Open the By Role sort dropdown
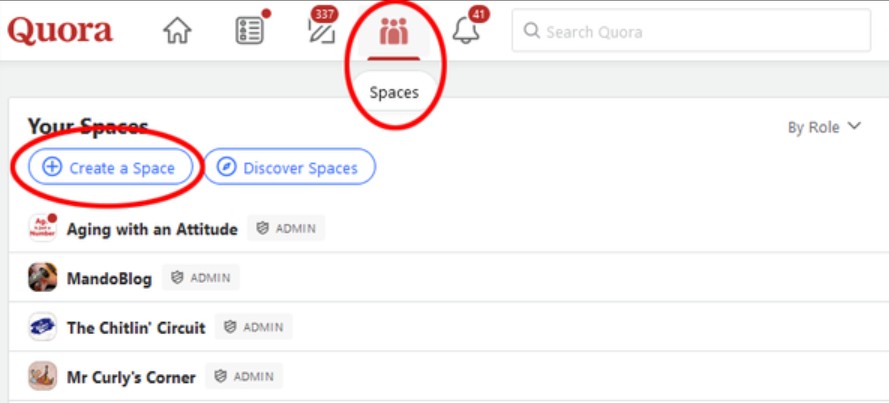Image resolution: width=889 pixels, height=403 pixels. (824, 127)
